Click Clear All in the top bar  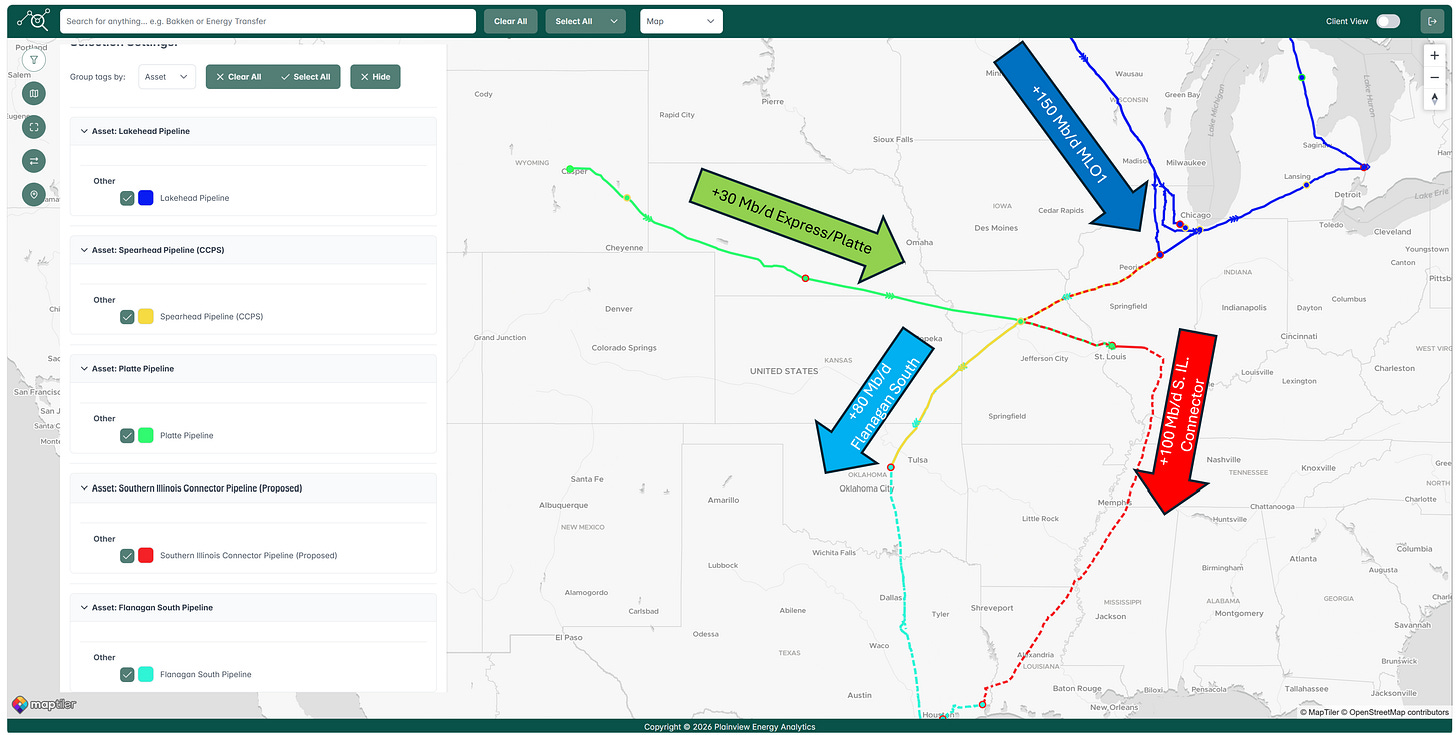coord(511,21)
